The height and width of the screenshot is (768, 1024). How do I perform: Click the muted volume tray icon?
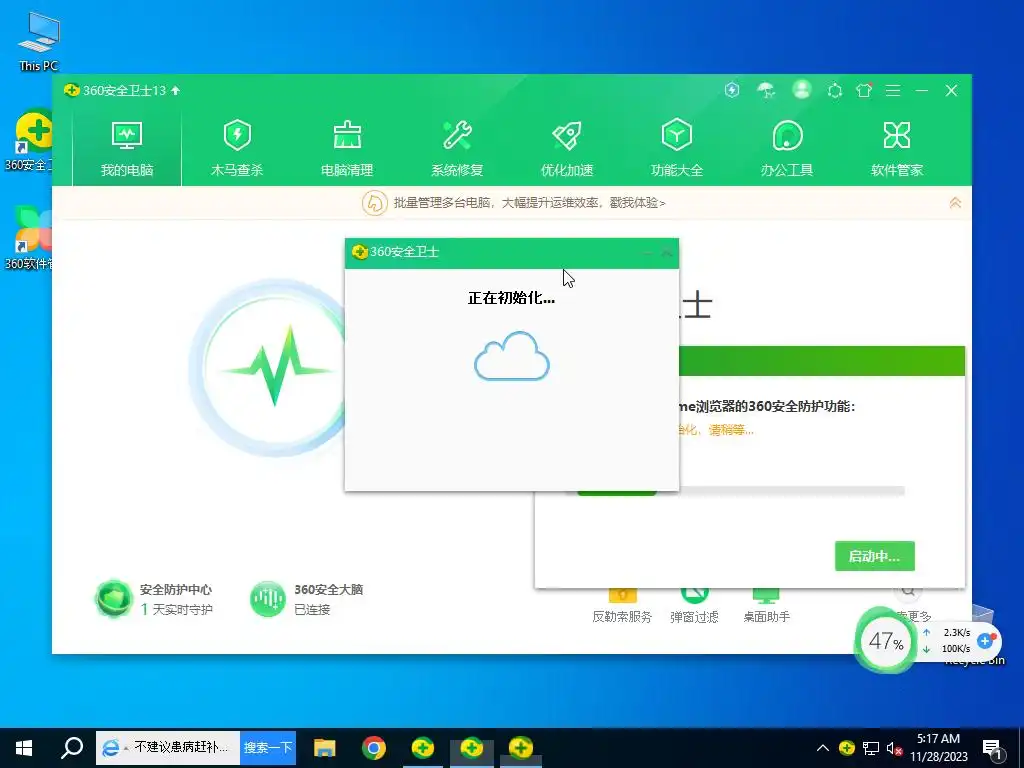pos(895,748)
